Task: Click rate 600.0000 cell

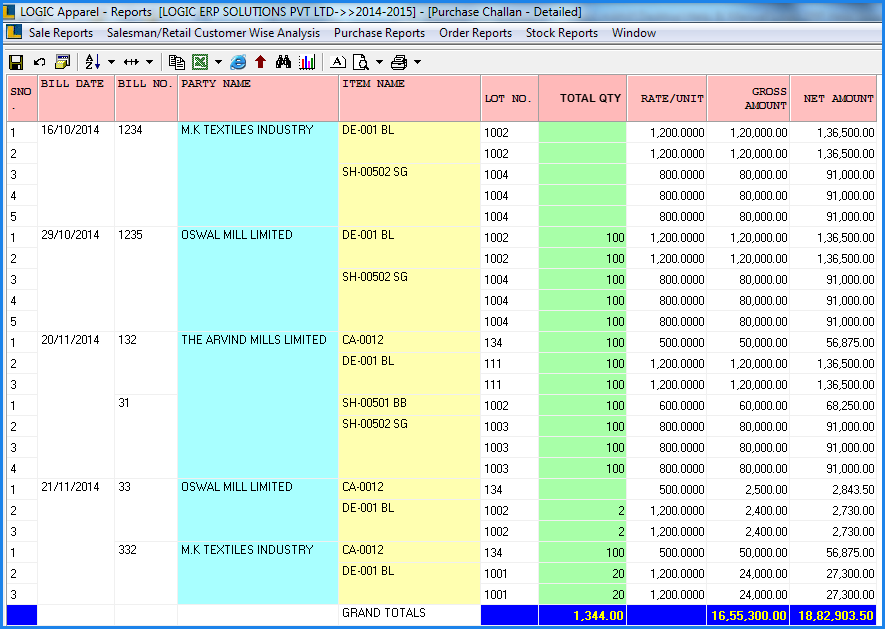Action: coord(667,405)
